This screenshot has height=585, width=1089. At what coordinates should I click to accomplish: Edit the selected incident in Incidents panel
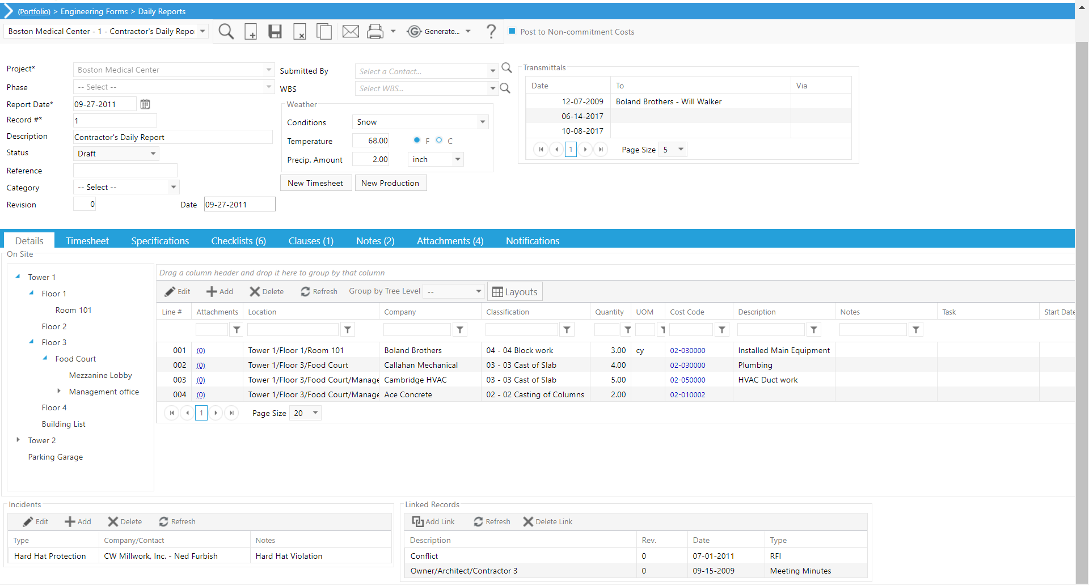(x=35, y=522)
